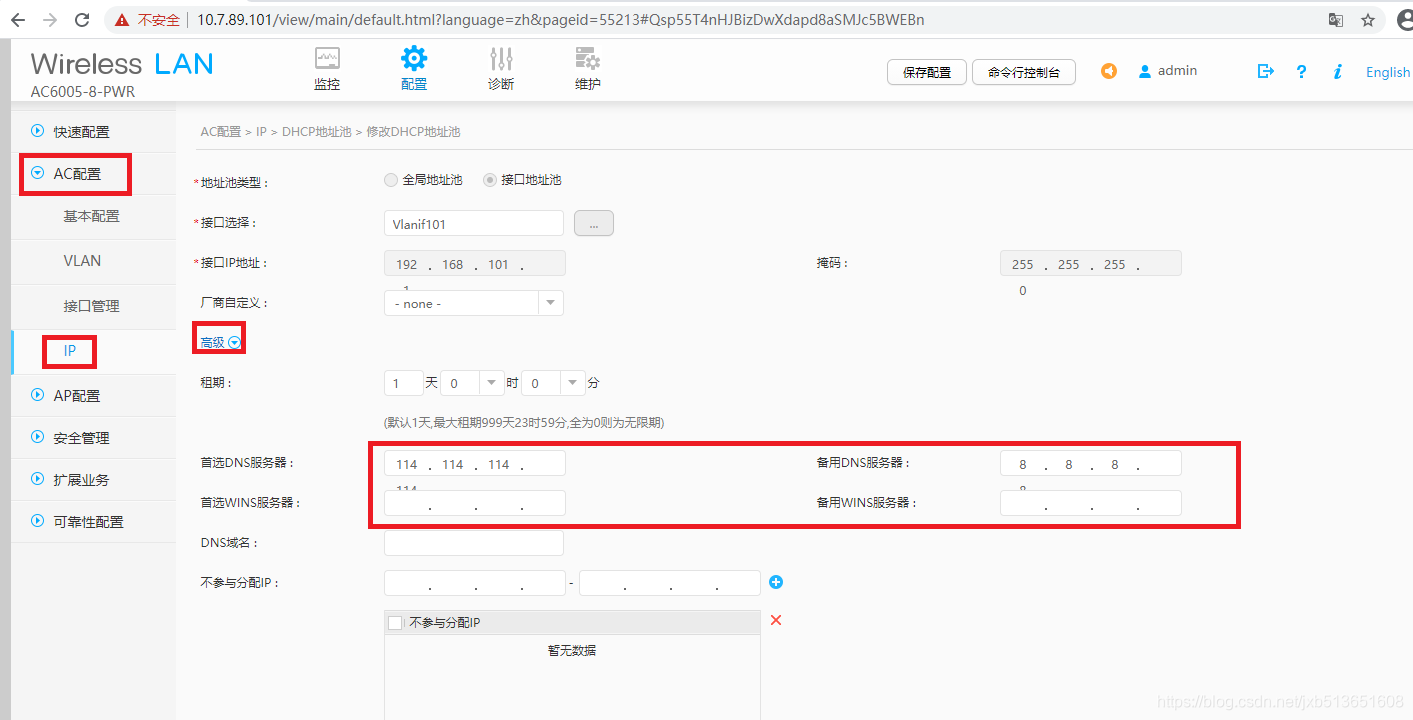This screenshot has width=1413, height=720.
Task: Click the help question mark icon
Action: point(1301,72)
